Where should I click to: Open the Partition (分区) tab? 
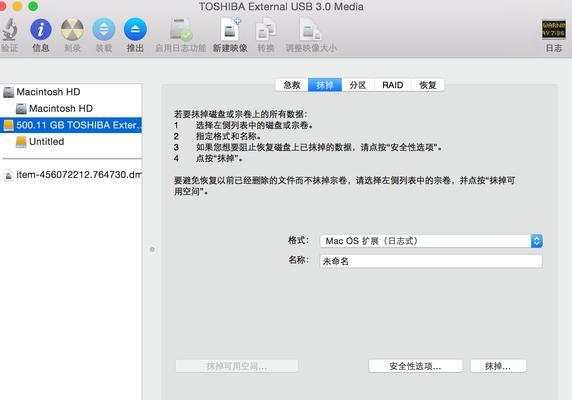pyautogui.click(x=358, y=85)
